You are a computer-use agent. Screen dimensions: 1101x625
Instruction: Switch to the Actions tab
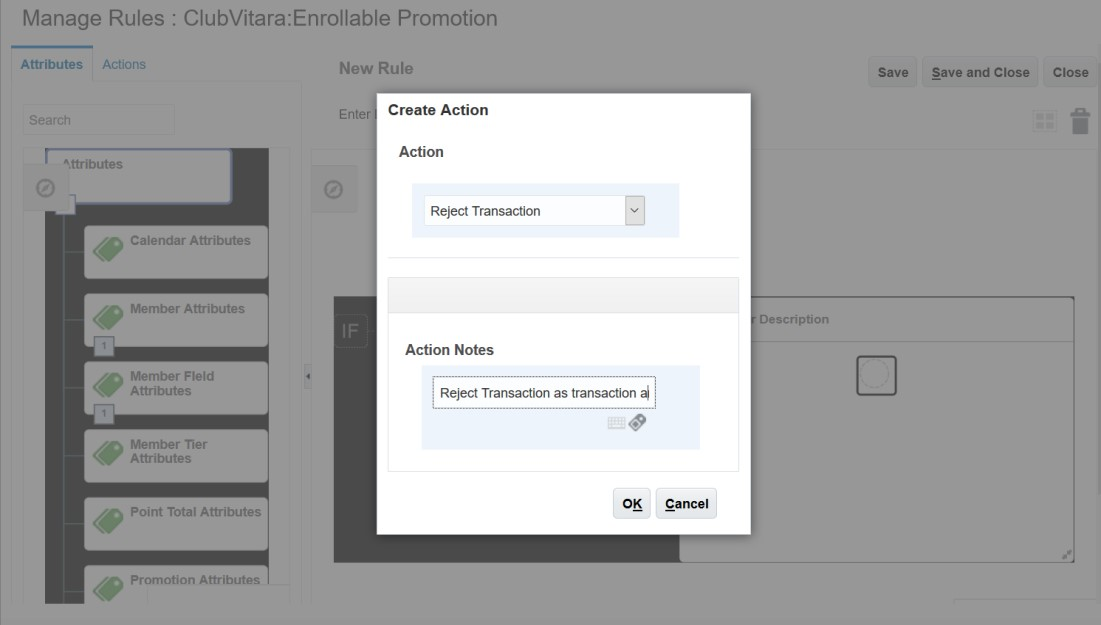(x=122, y=62)
